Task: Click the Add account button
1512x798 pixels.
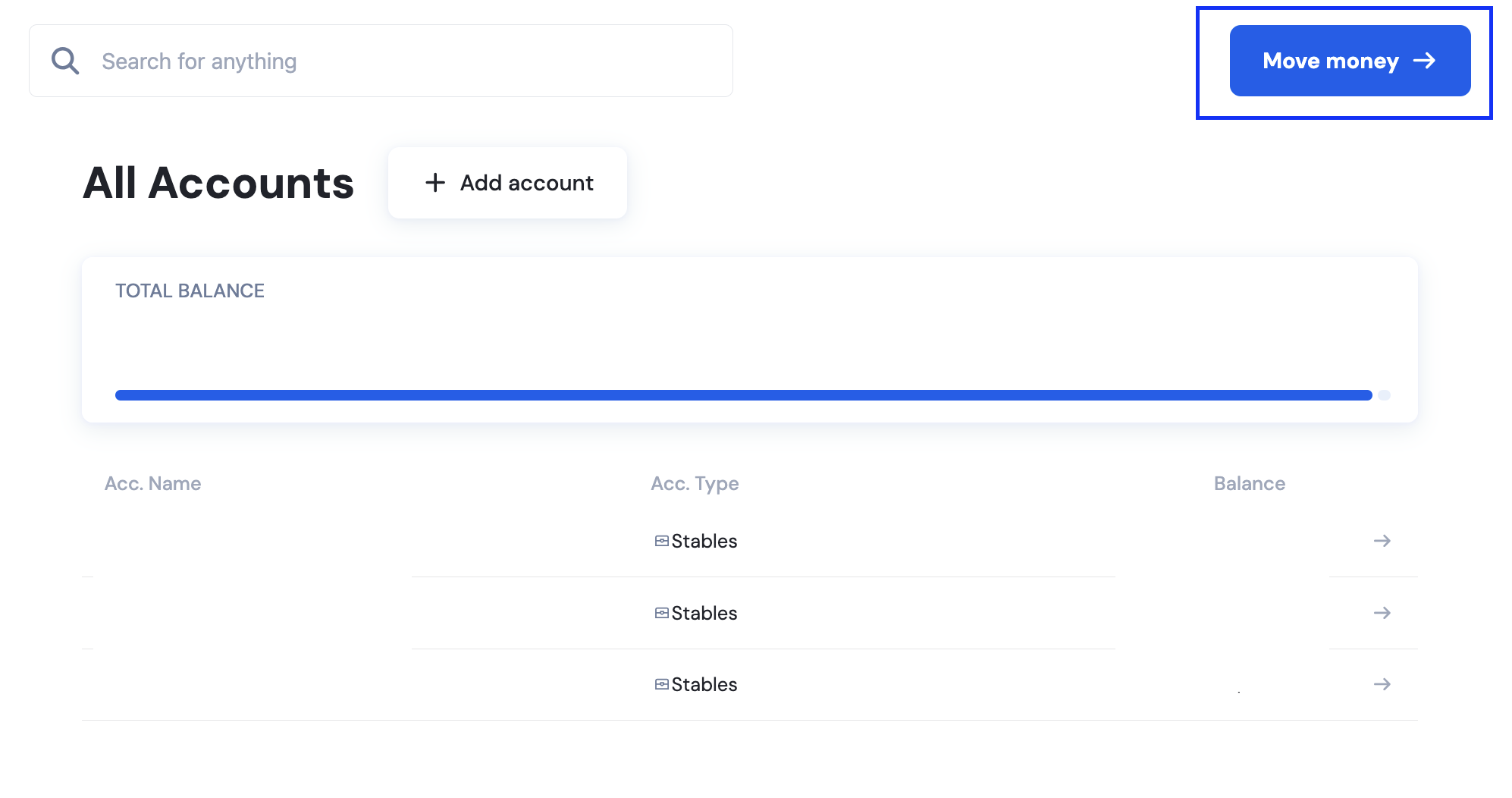Action: (x=507, y=183)
